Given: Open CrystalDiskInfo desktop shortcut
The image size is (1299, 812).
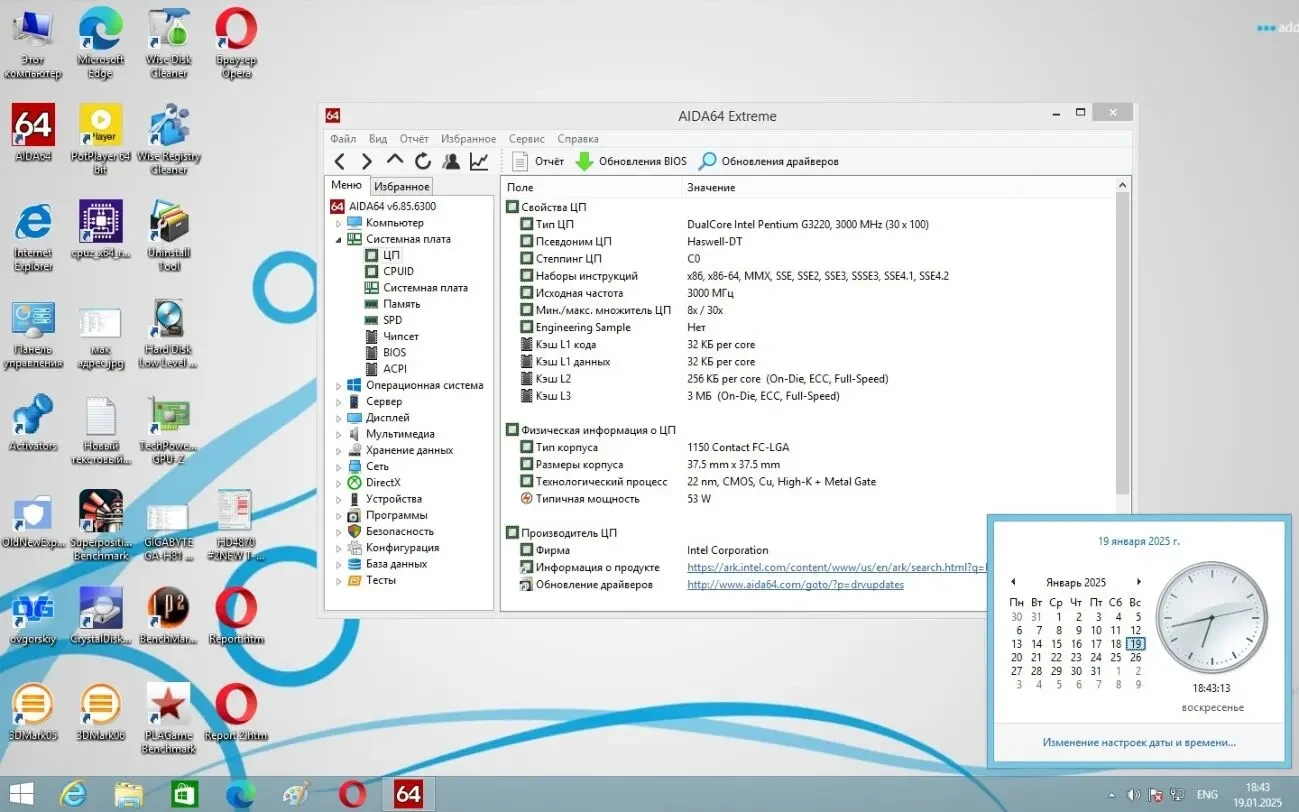Looking at the screenshot, I should (x=100, y=614).
